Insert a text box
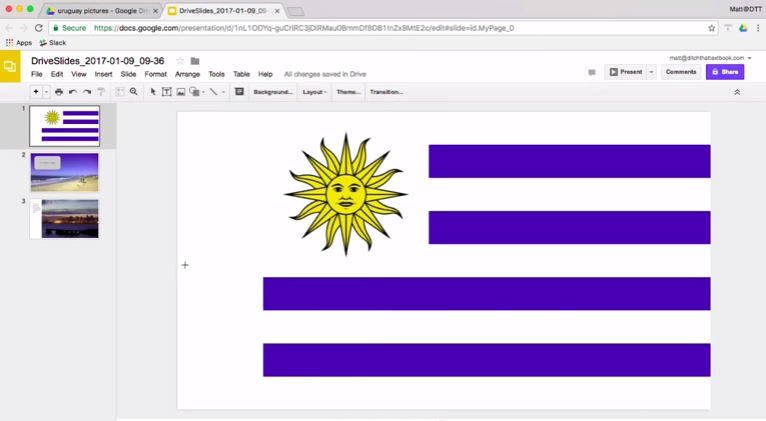Image resolution: width=766 pixels, height=421 pixels. click(x=167, y=92)
